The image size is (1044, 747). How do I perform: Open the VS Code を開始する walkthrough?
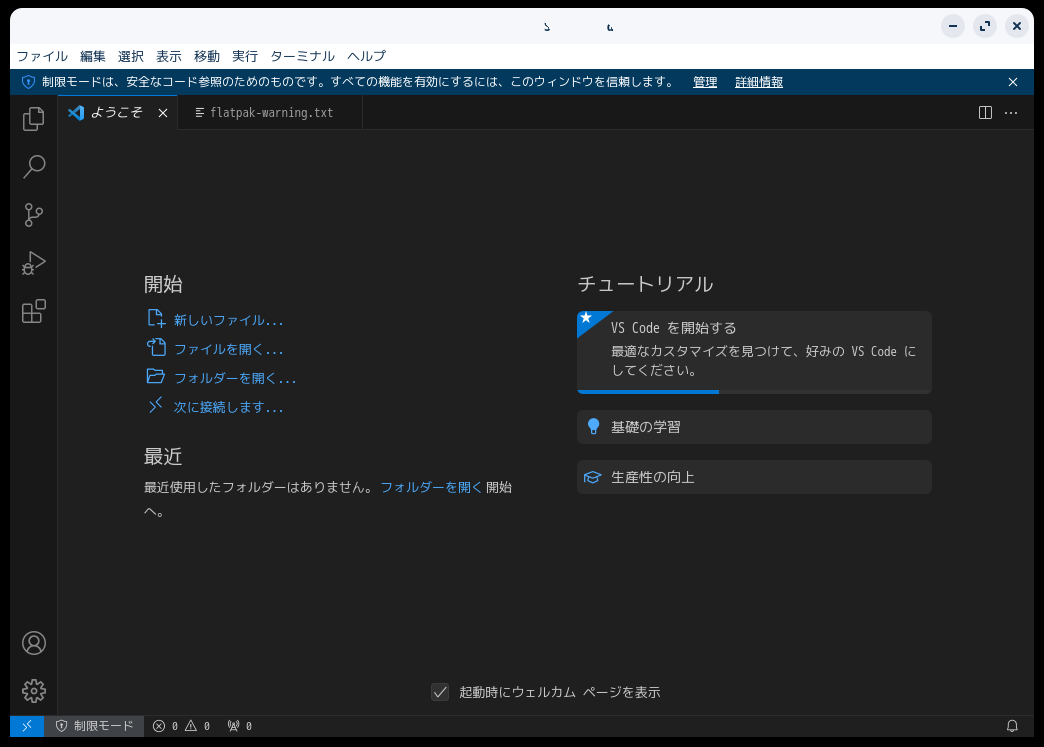pyautogui.click(x=754, y=352)
